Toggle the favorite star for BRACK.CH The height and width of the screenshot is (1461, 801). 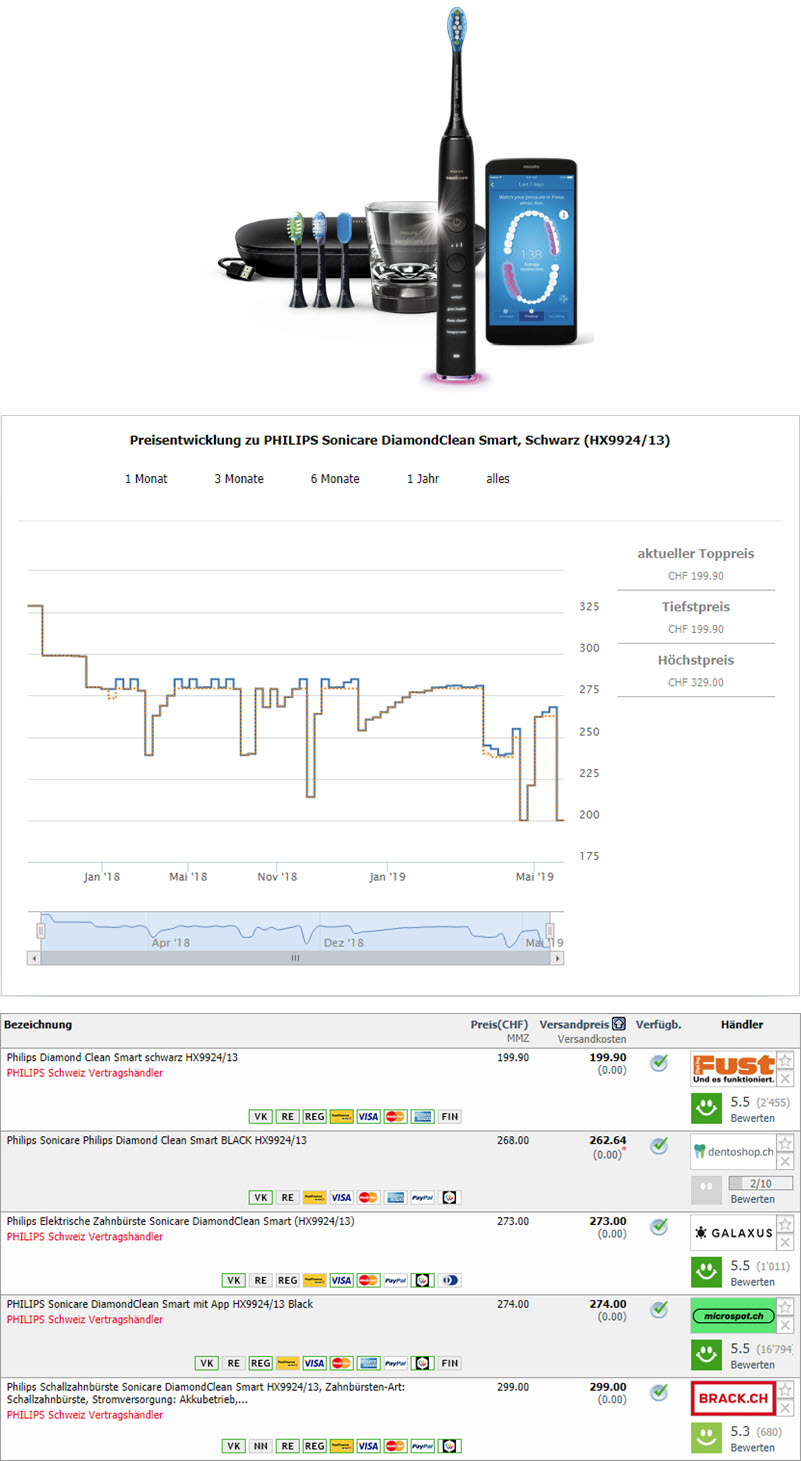[786, 1390]
